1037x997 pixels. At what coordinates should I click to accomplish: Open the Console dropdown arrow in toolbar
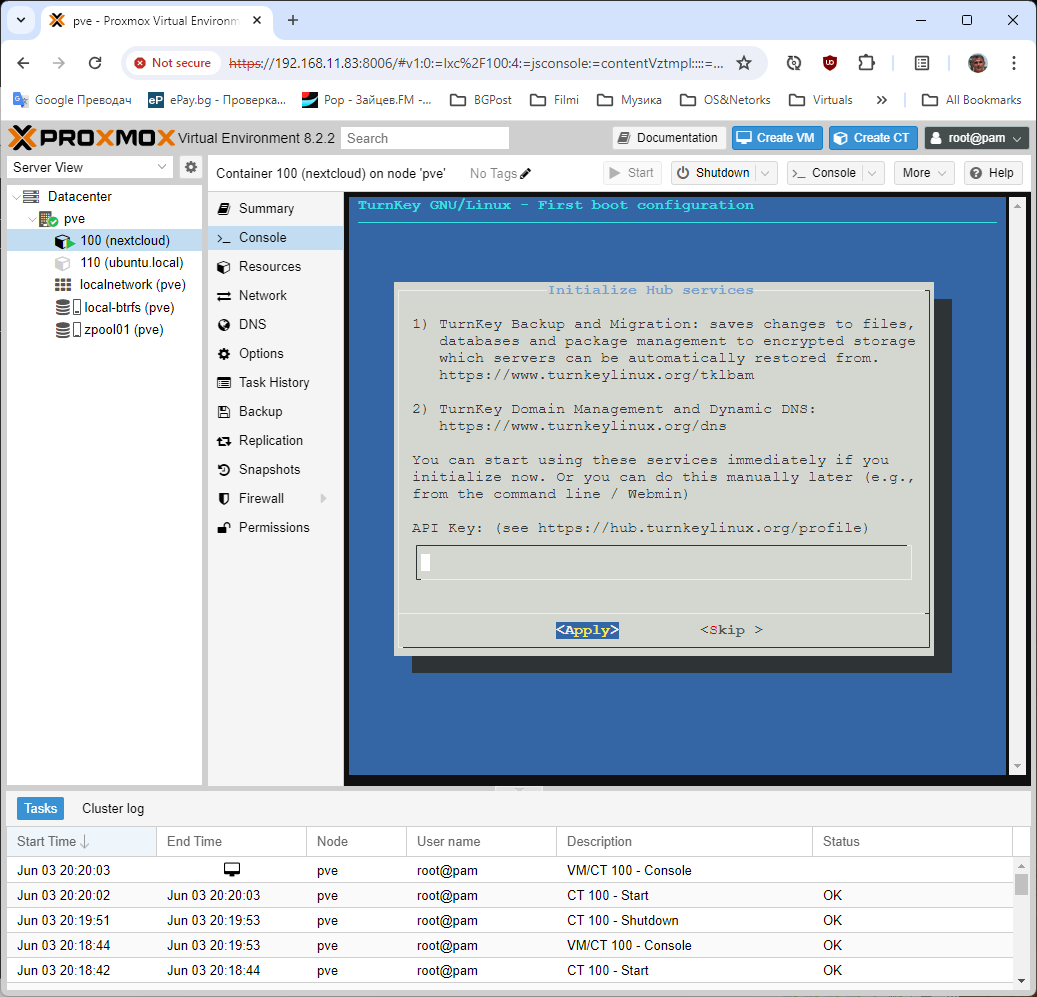tap(873, 173)
